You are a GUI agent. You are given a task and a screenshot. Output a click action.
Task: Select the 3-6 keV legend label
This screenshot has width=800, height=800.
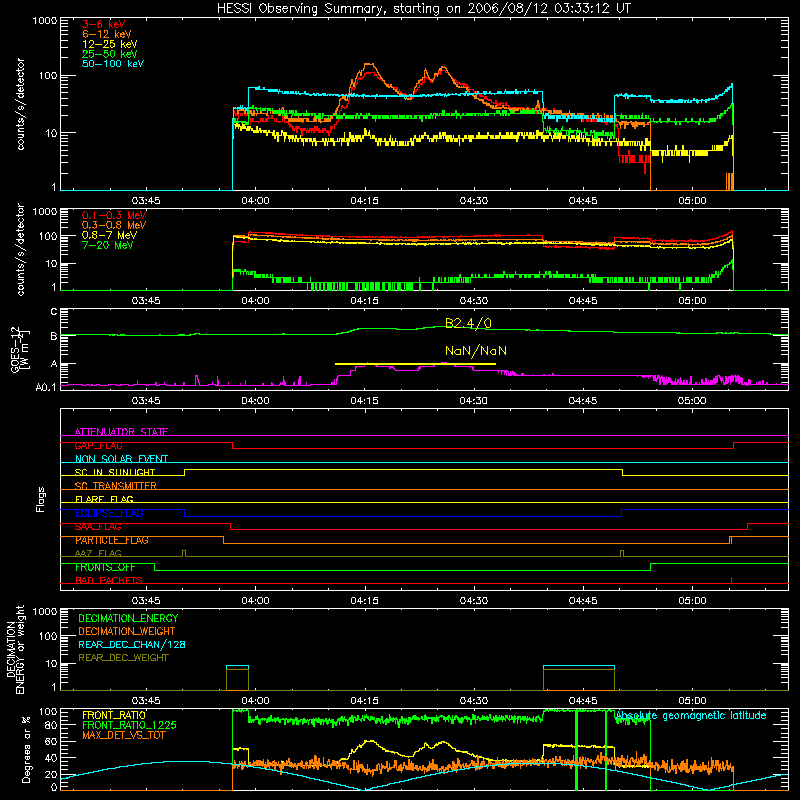[104, 24]
